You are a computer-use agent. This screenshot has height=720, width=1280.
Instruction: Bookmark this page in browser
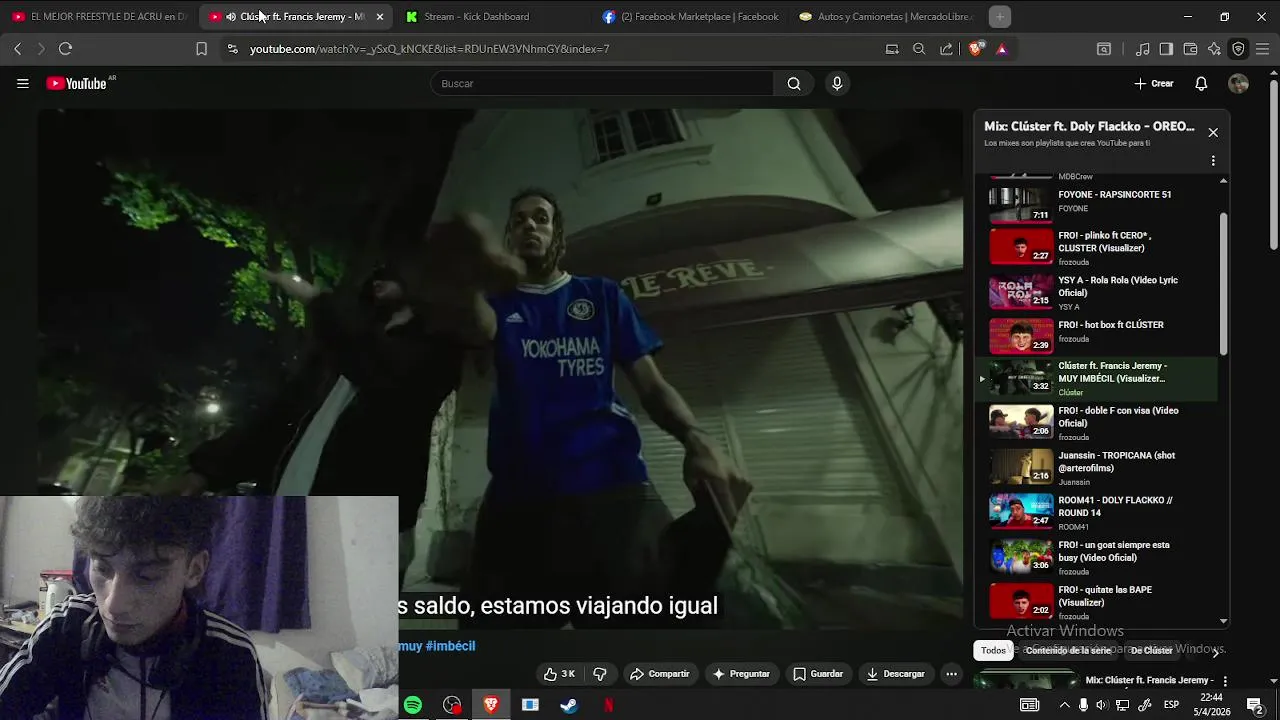click(201, 48)
